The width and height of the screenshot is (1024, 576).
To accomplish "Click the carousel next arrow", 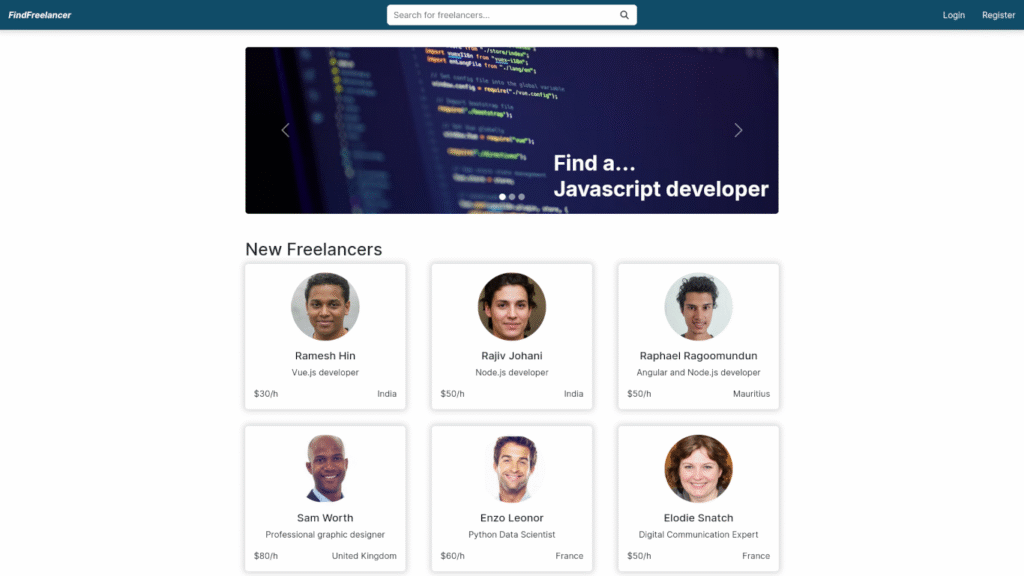I will pos(738,130).
